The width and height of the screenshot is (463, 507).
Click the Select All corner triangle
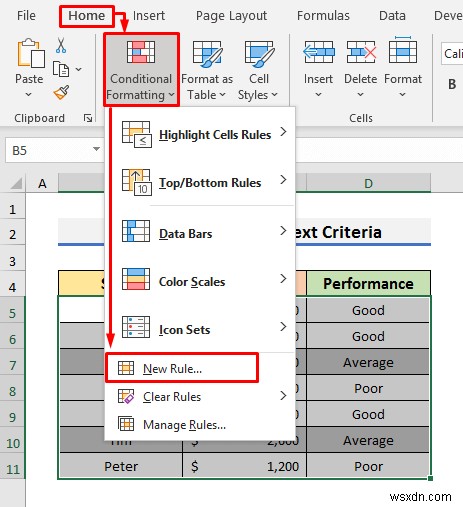[x=16, y=183]
